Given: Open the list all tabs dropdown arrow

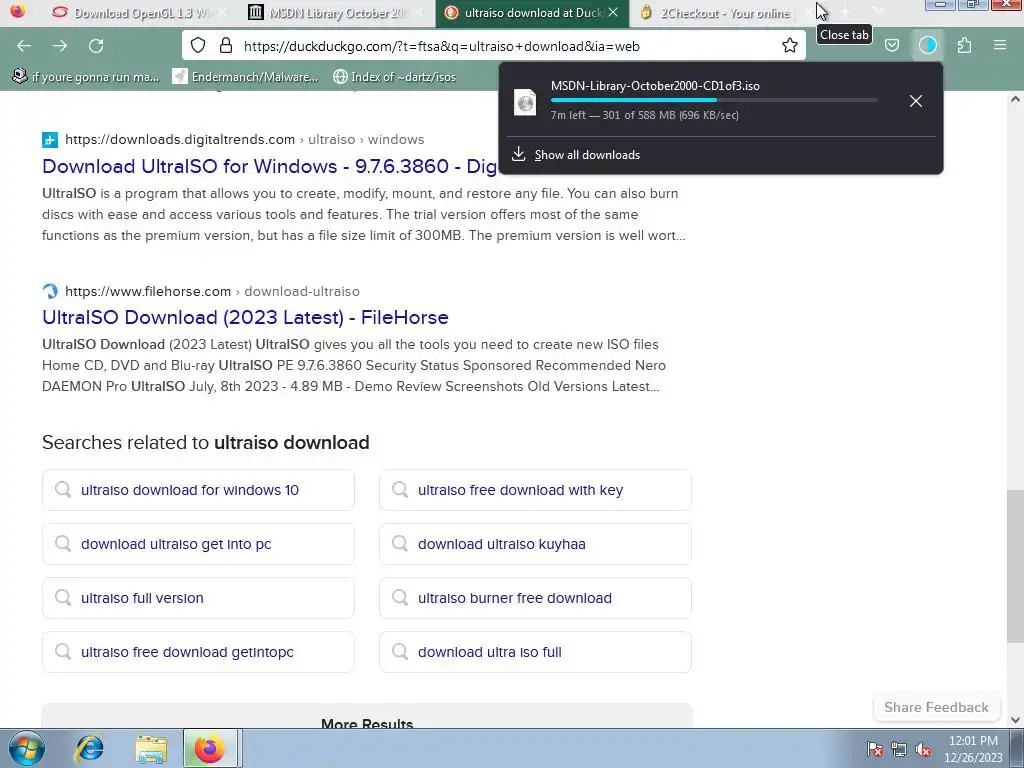Looking at the screenshot, I should pyautogui.click(x=878, y=10).
